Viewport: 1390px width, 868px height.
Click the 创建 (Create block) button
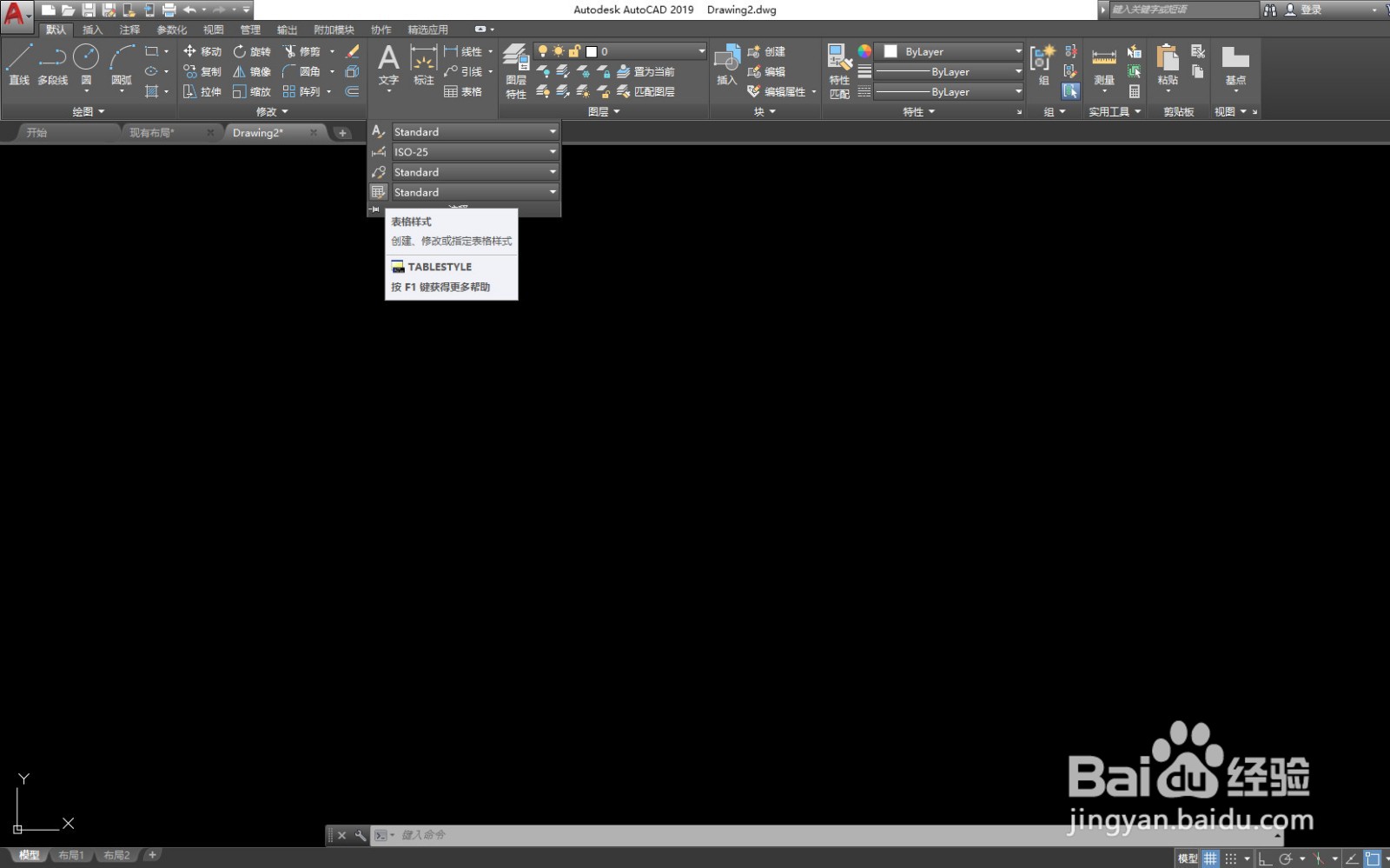click(767, 51)
